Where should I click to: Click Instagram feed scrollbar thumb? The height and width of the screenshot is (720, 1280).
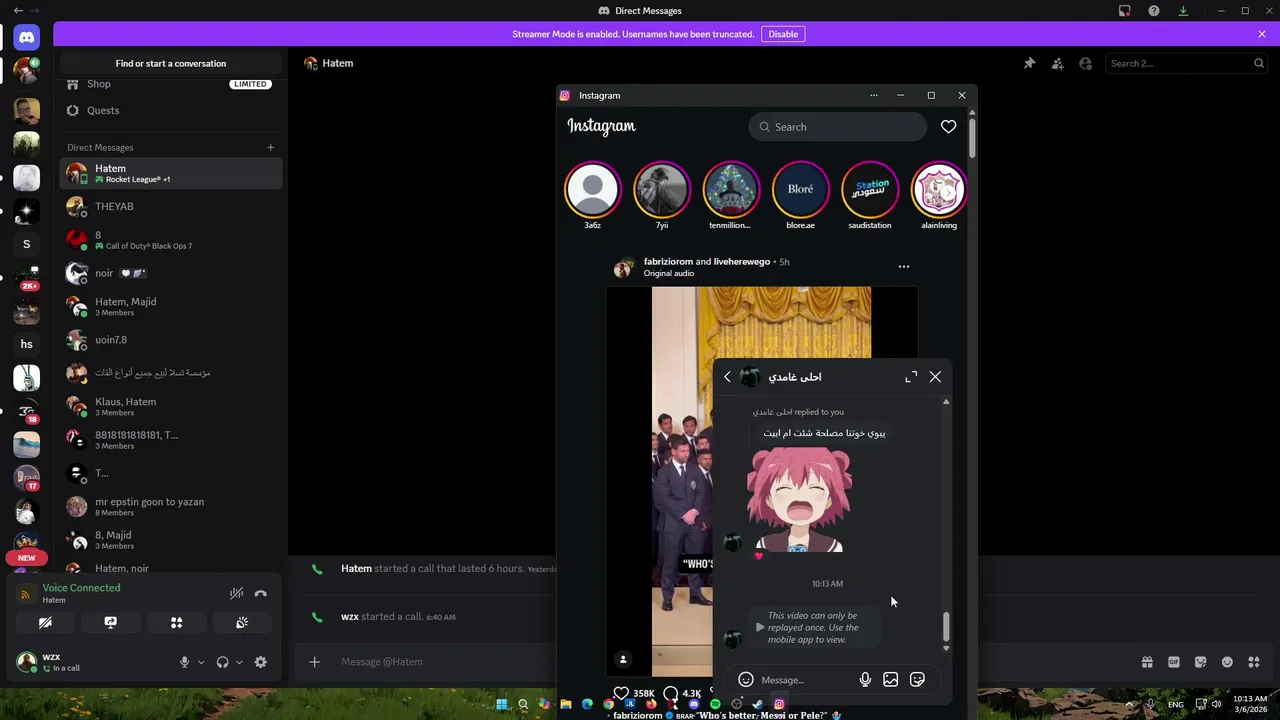point(972,136)
